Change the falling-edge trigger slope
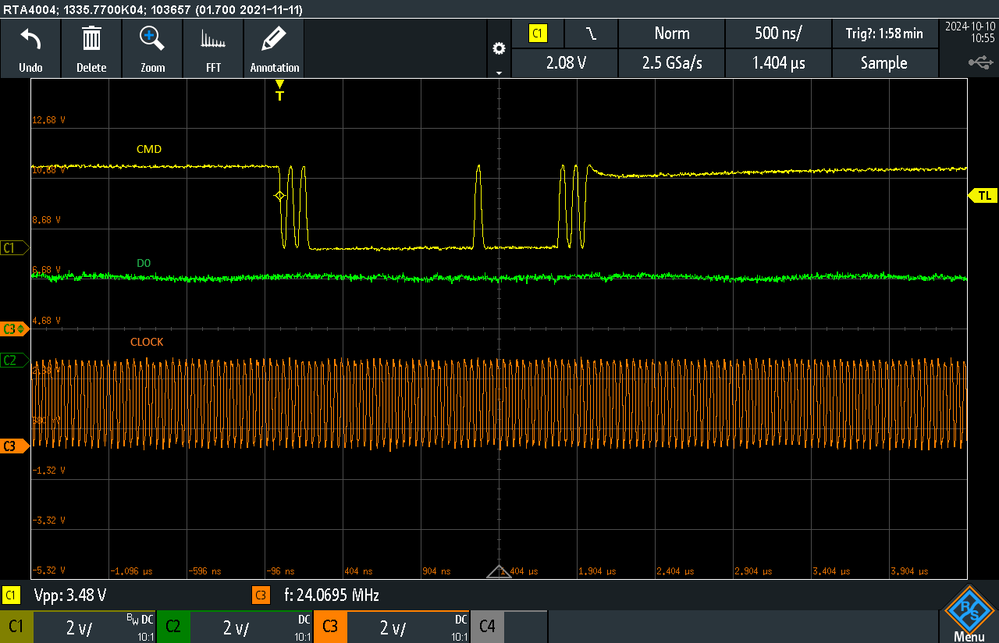The image size is (999, 643). 591,34
